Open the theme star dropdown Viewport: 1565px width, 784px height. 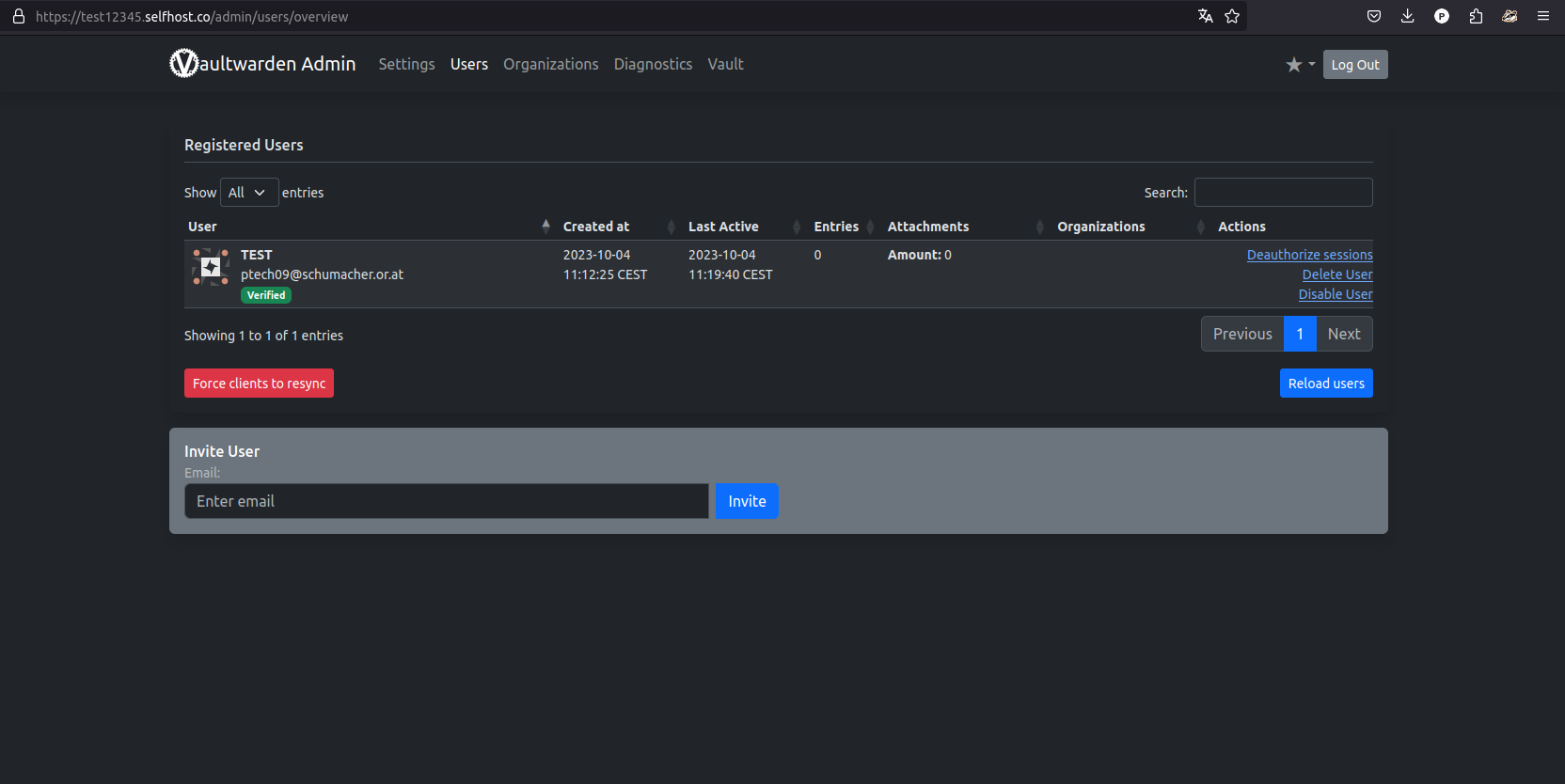tap(1300, 64)
